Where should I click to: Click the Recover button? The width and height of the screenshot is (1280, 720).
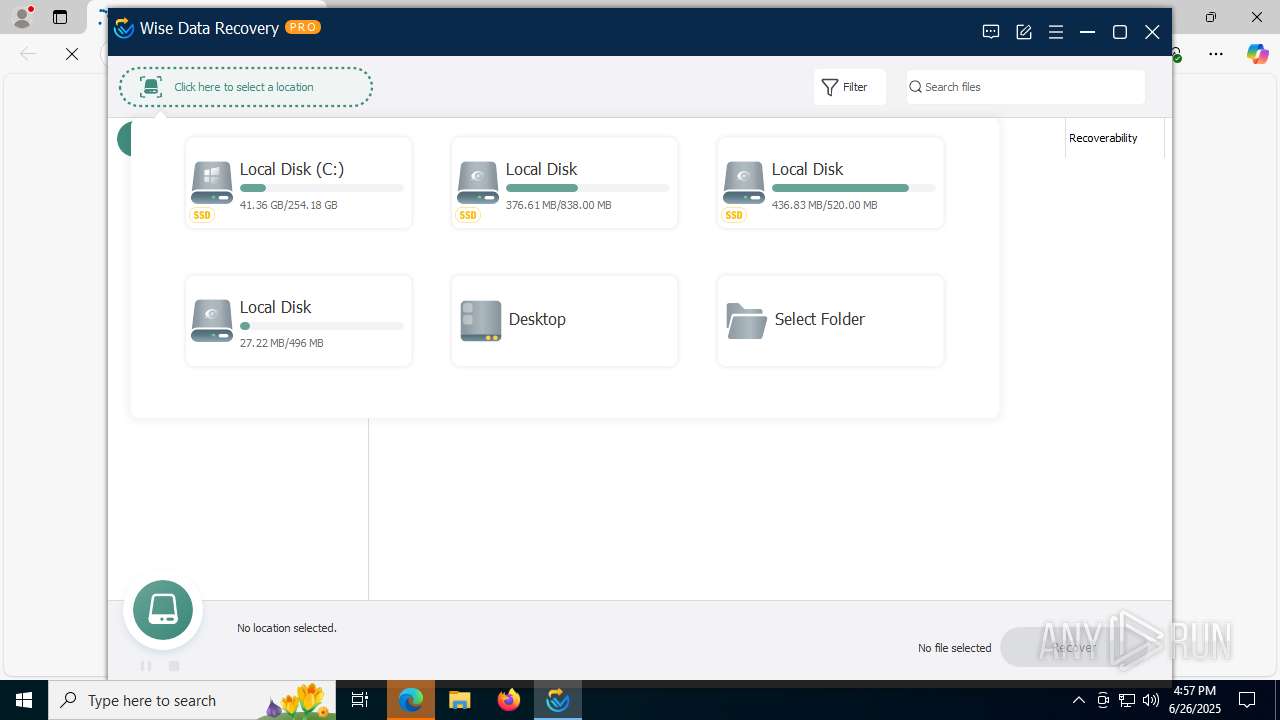pos(1074,648)
